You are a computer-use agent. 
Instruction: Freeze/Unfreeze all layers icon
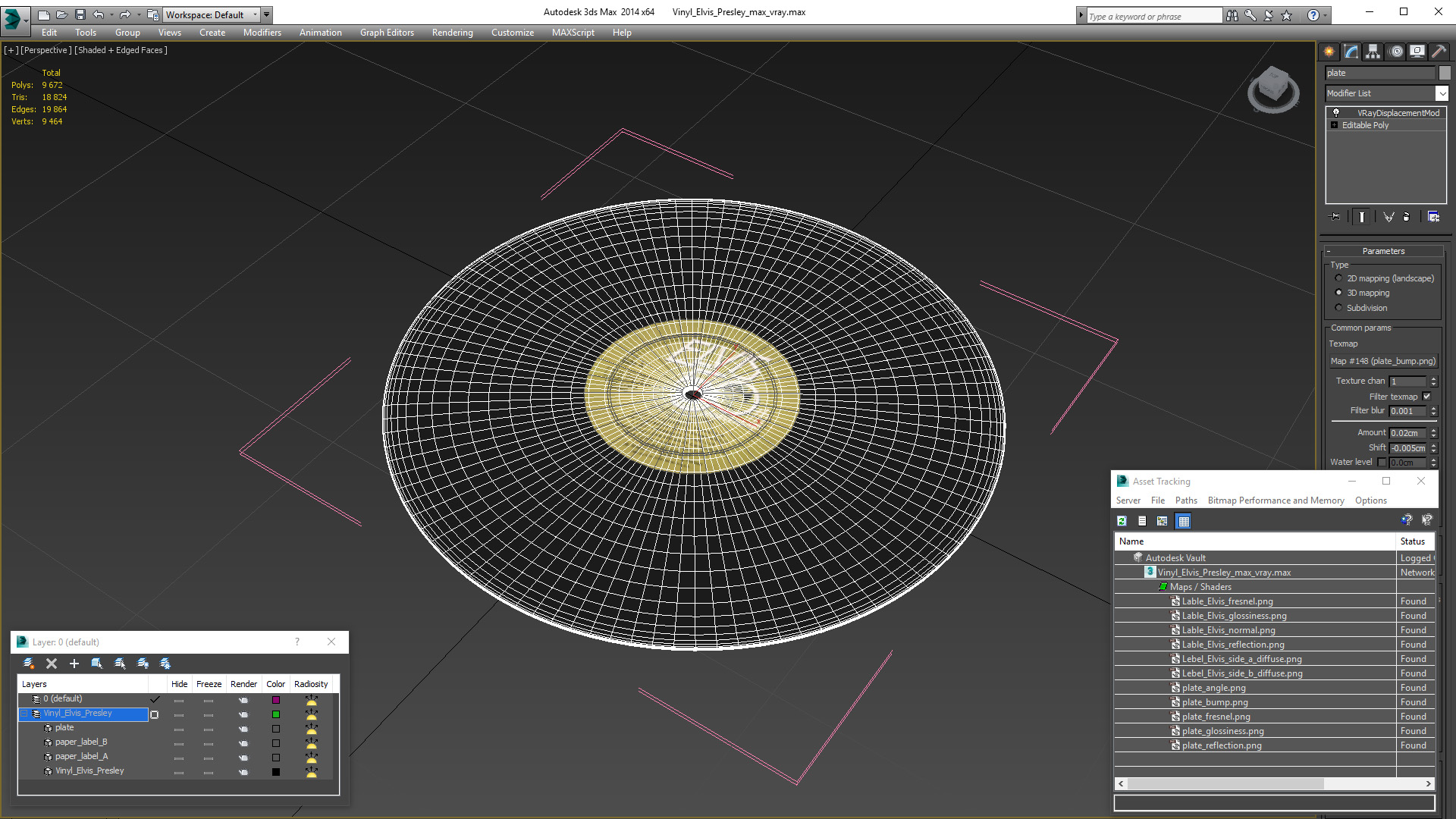pyautogui.click(x=165, y=664)
